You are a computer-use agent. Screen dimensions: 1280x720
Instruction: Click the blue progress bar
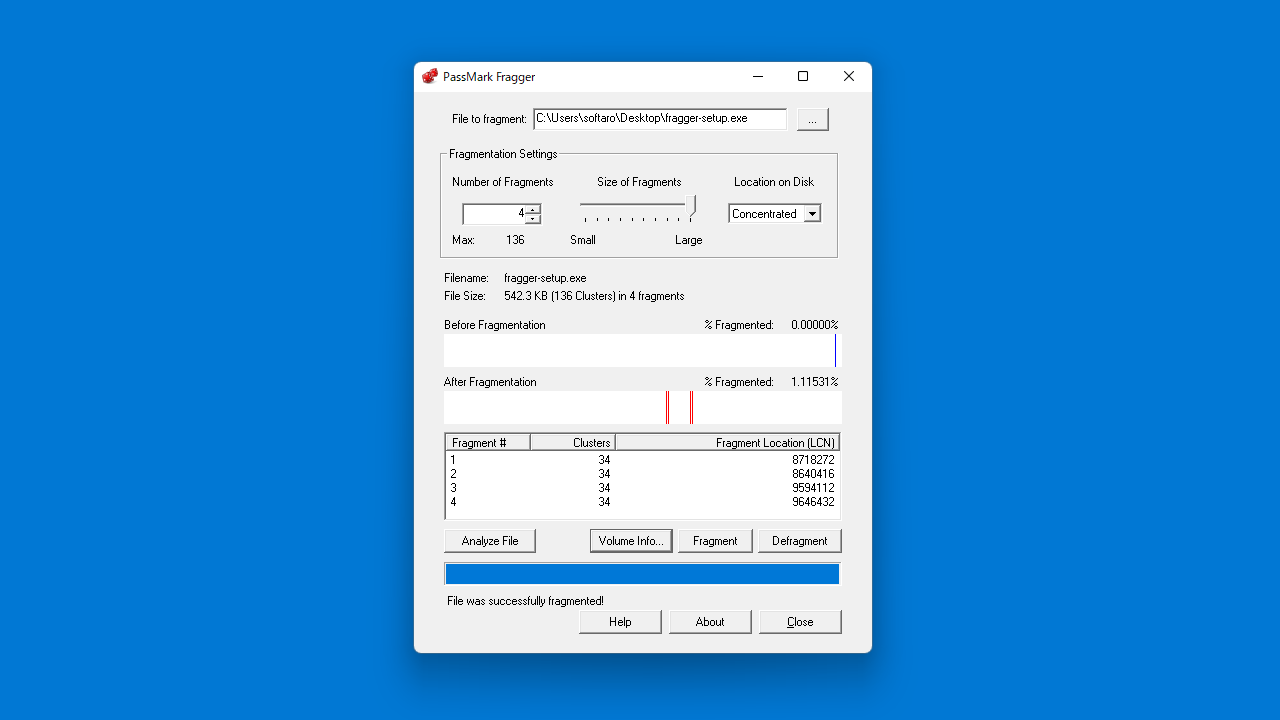642,574
